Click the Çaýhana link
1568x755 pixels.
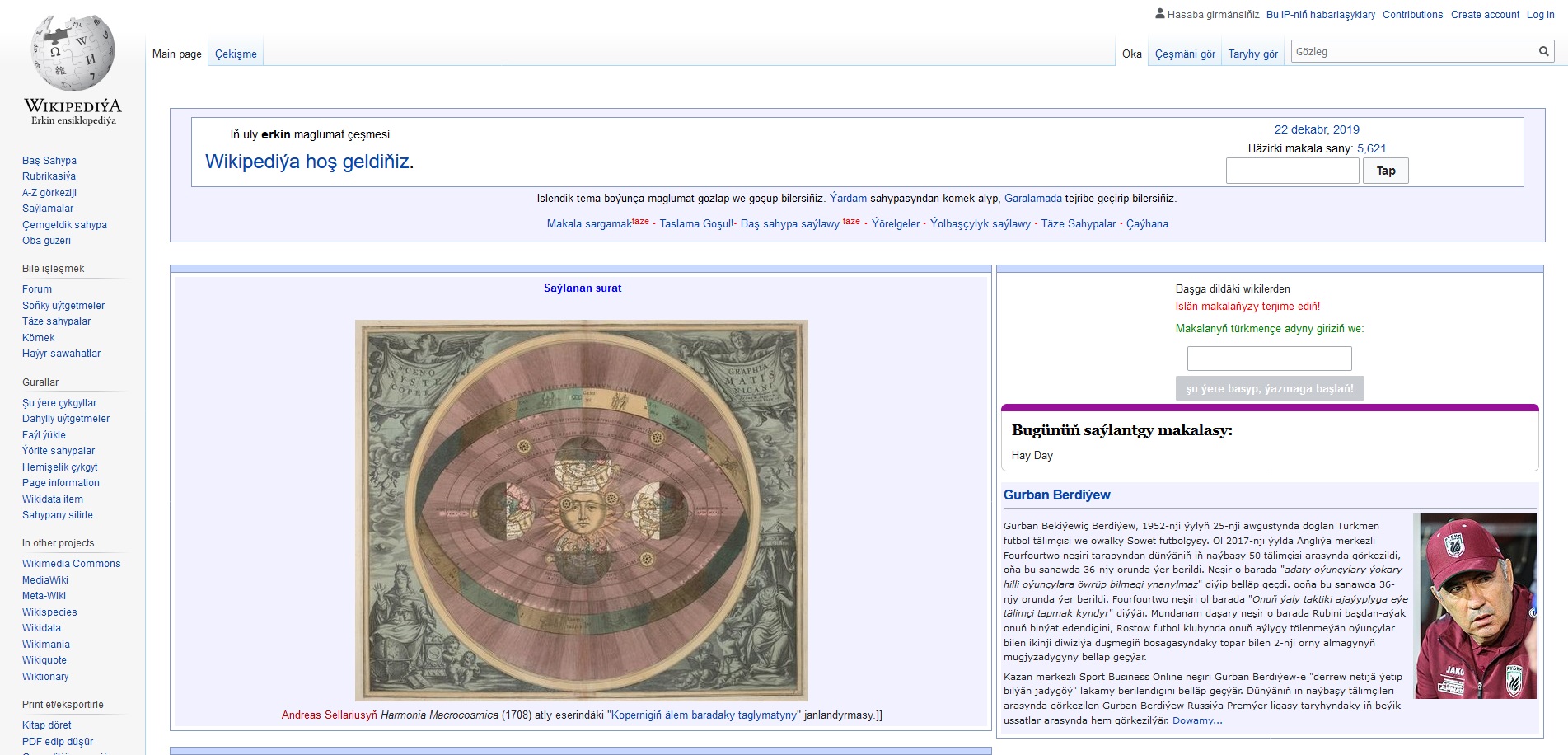click(1147, 224)
